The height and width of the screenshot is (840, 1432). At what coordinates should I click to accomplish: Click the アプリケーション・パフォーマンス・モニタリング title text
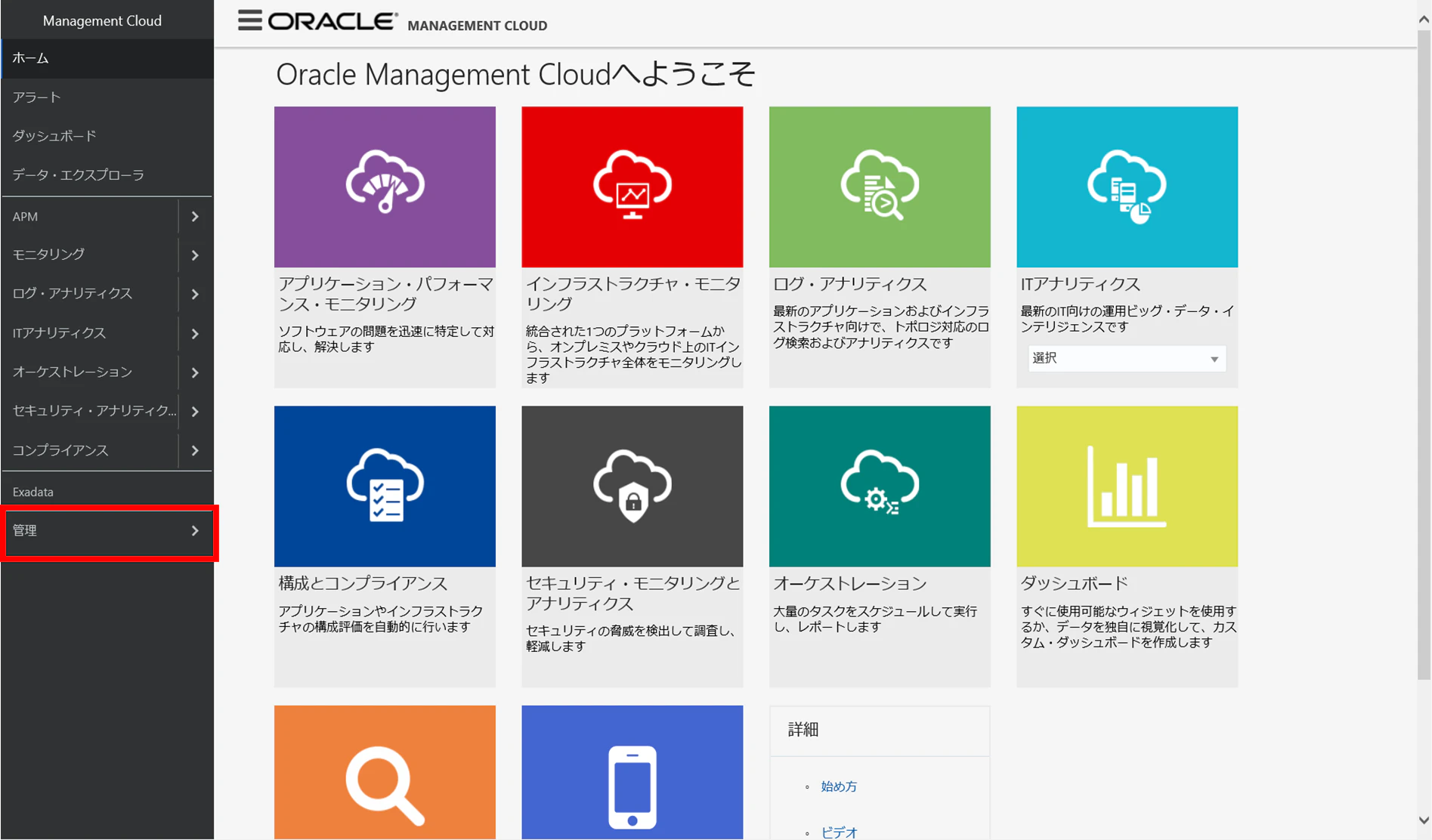click(386, 294)
